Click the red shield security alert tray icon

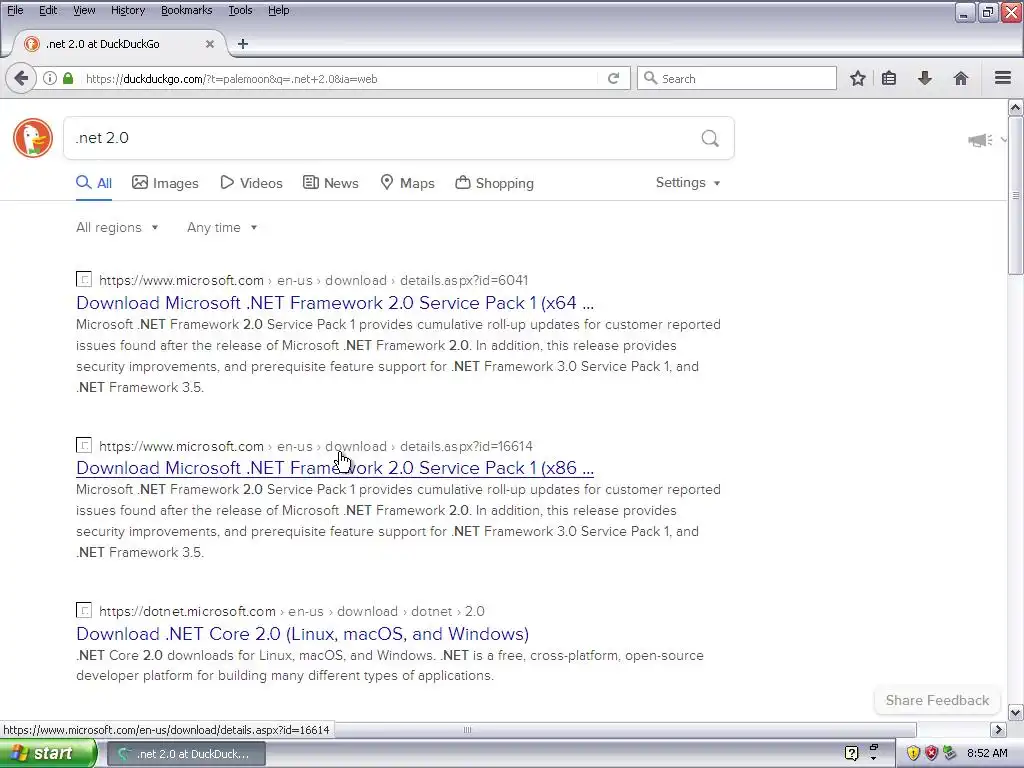[931, 753]
